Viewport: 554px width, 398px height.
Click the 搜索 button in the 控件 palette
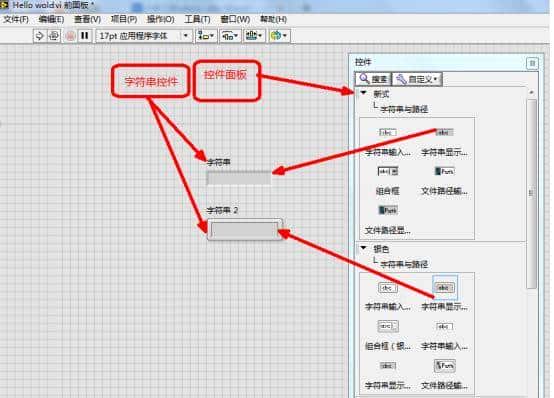(x=373, y=79)
